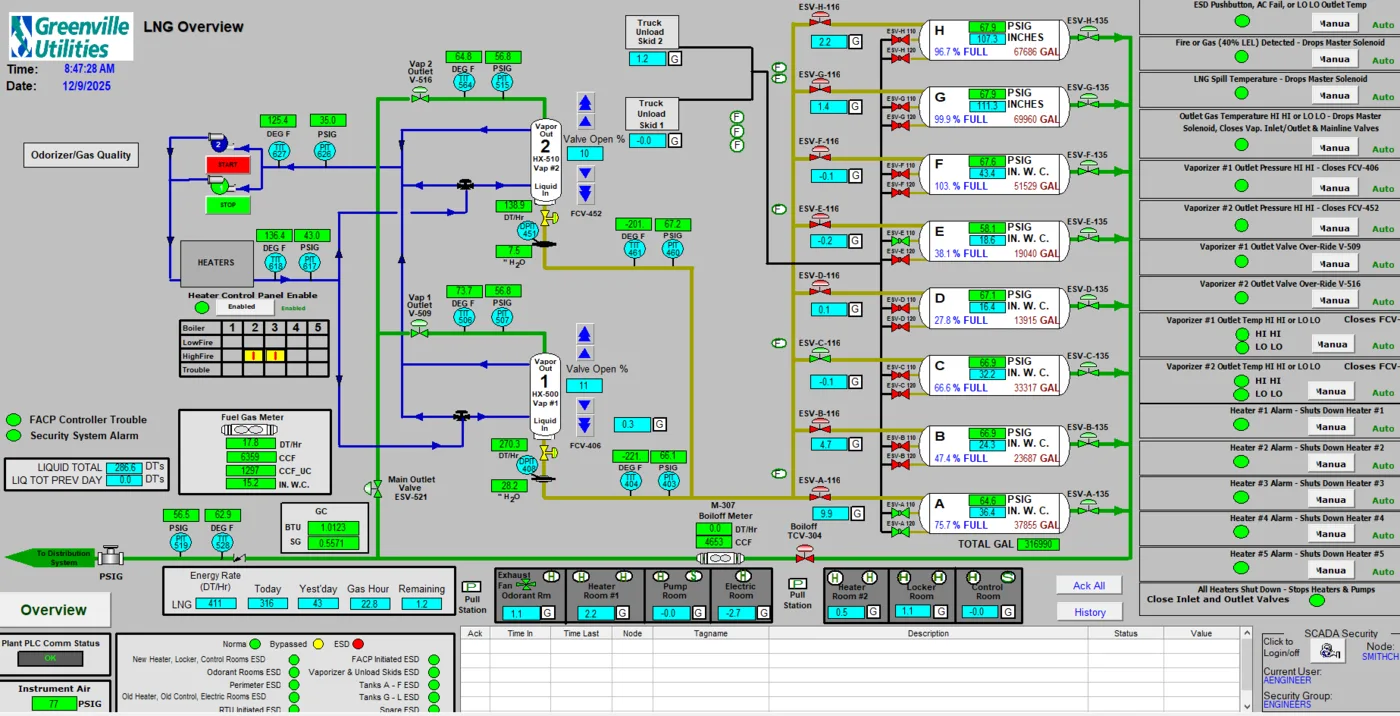Click the up arrow to raise Vapor Out 2 valve percent
1400x716 pixels.
(585, 122)
